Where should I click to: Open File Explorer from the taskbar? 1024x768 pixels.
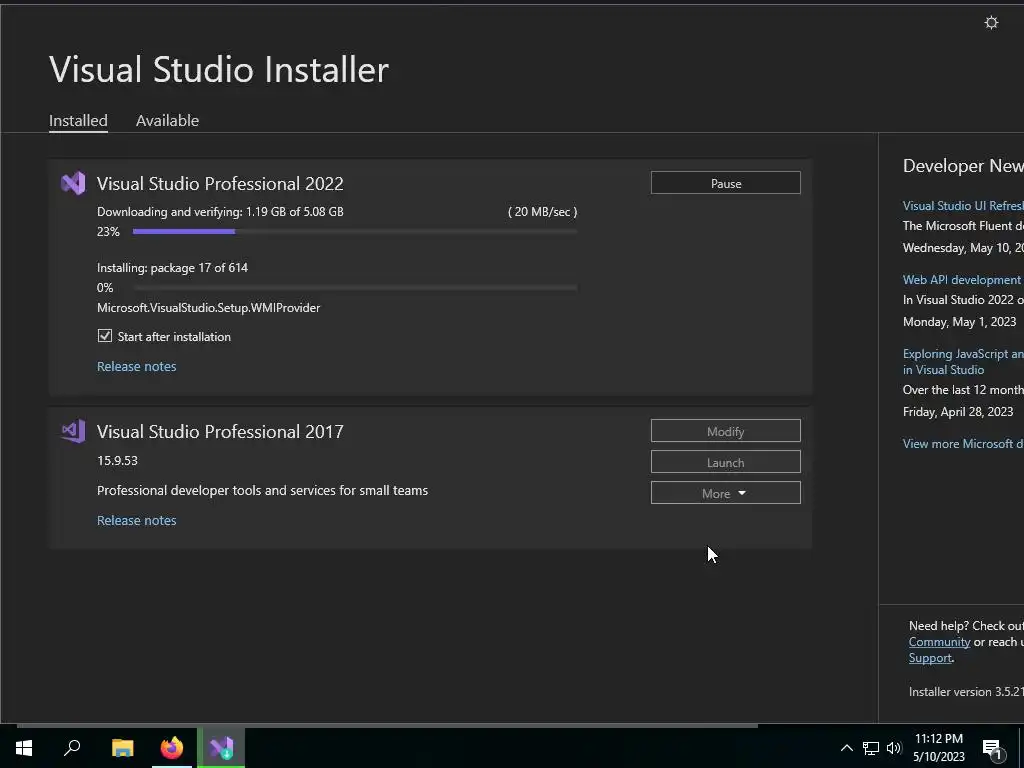[122, 748]
